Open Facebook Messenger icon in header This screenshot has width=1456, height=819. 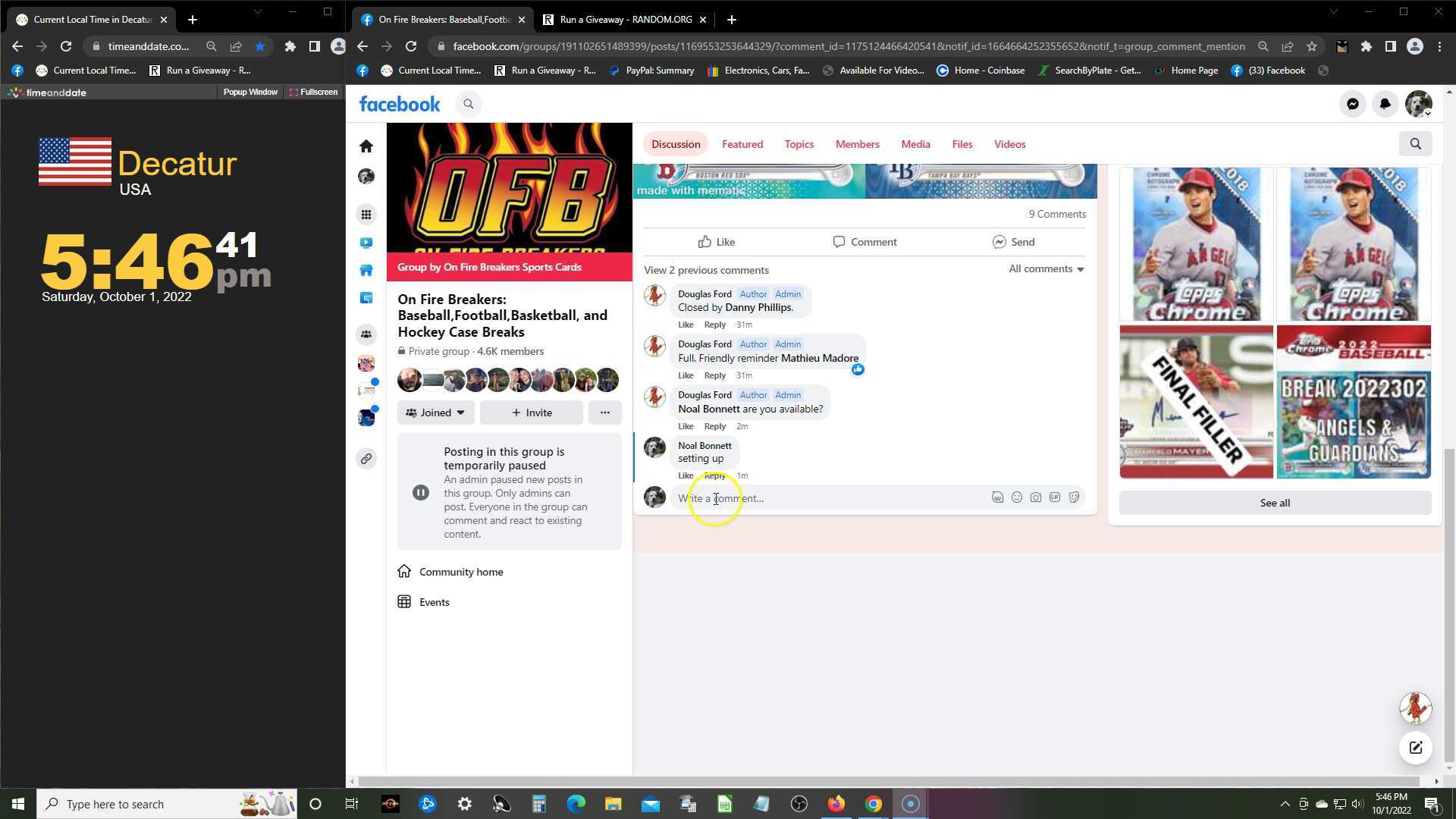click(x=1352, y=104)
